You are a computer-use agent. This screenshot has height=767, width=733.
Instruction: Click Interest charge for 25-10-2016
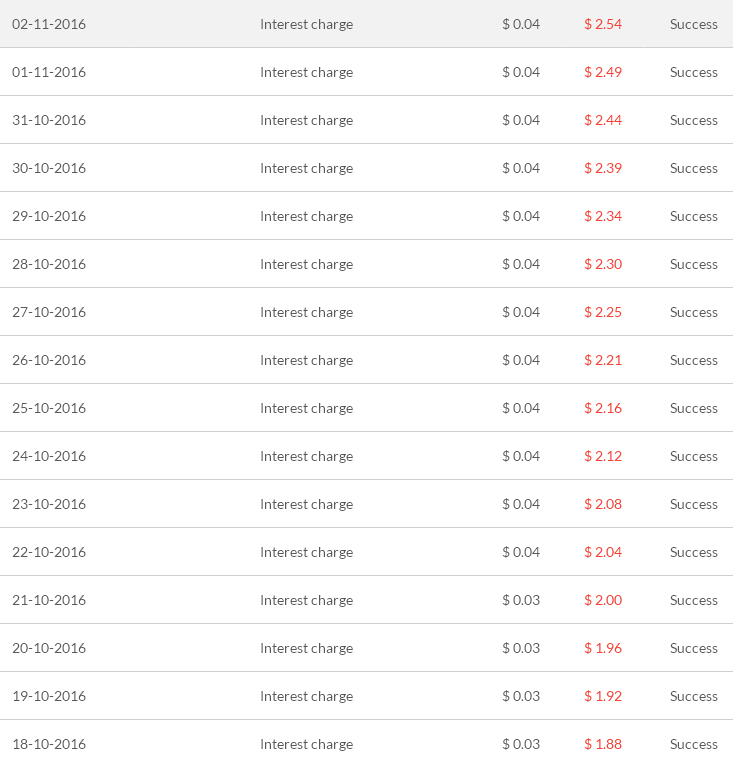(306, 408)
